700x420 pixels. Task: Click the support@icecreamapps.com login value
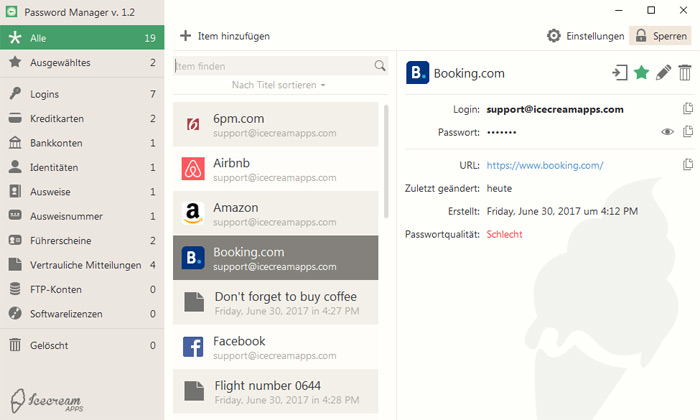point(555,109)
